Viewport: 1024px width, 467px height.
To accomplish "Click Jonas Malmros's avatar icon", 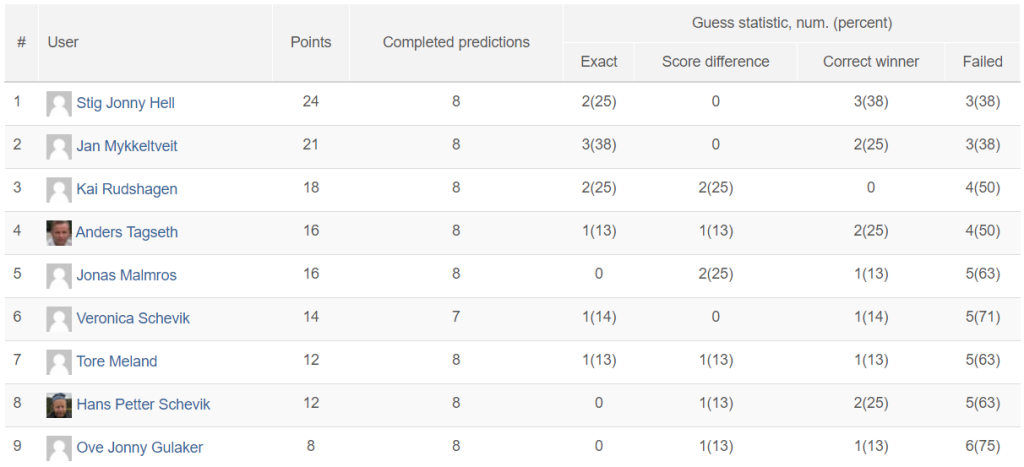I will point(59,276).
